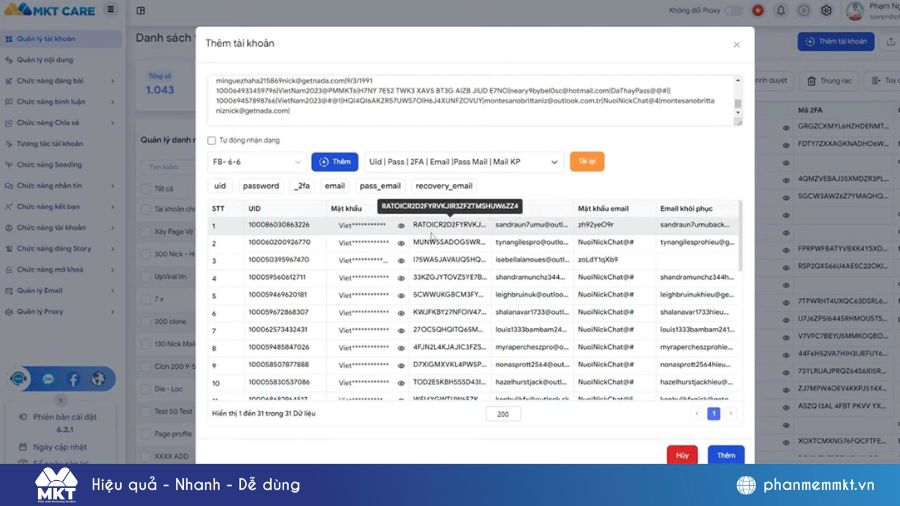Enable Tự động nhận dạng checkbox

(x=212, y=141)
